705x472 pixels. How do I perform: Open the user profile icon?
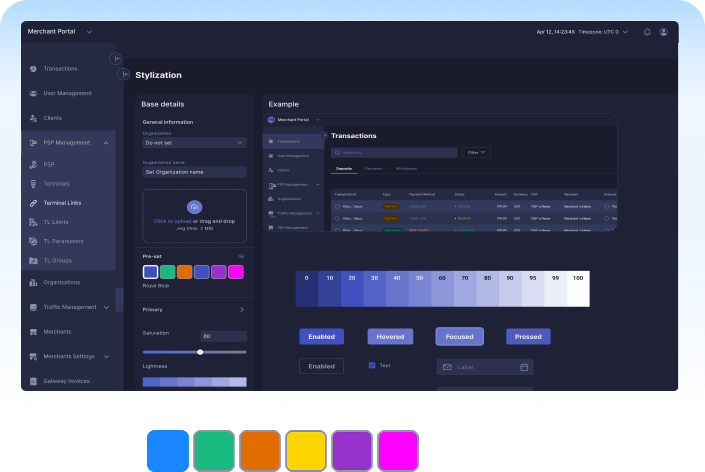[x=663, y=32]
